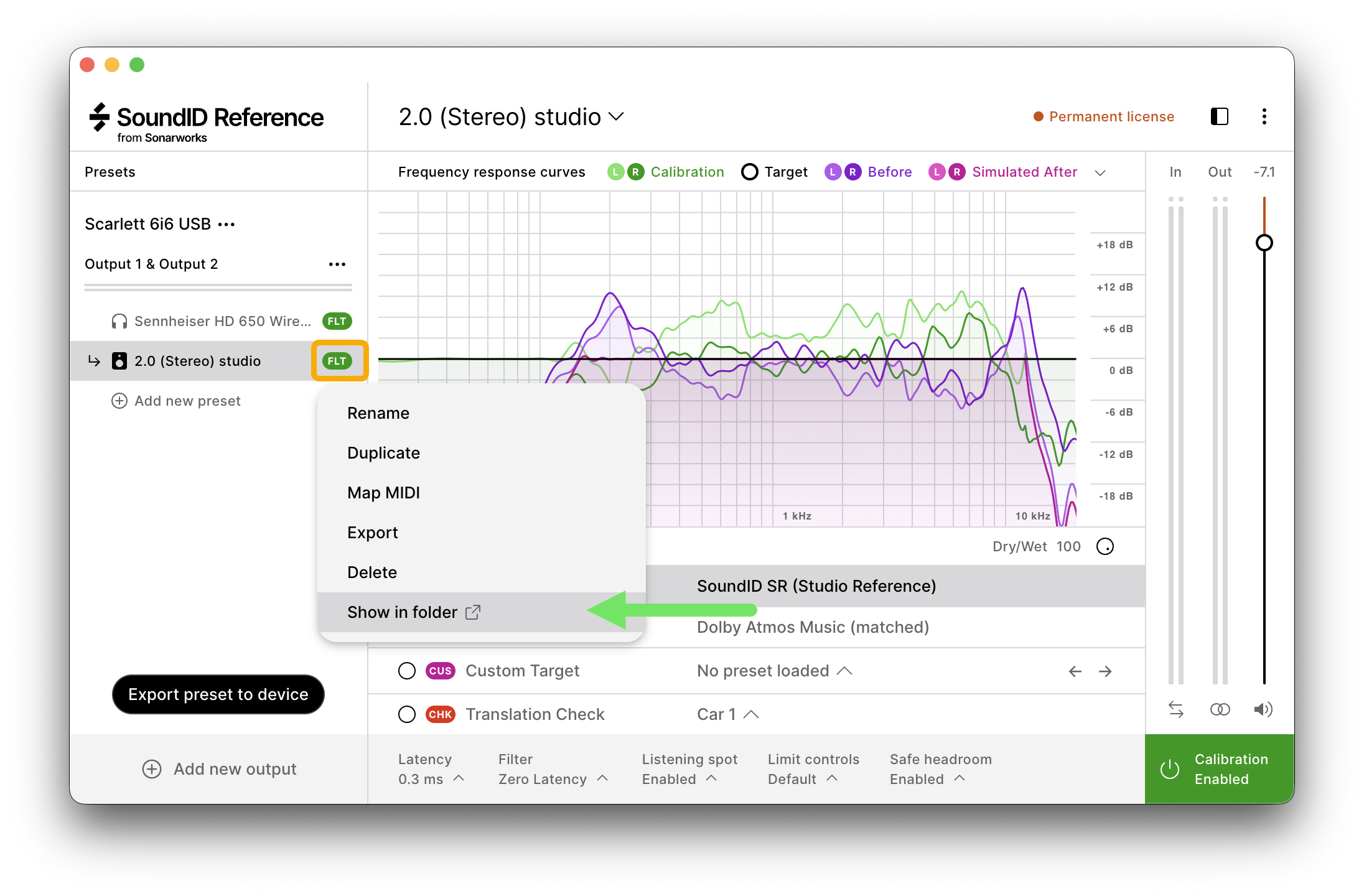Mute output with the speaker icon
This screenshot has height=896, width=1364.
1263,709
